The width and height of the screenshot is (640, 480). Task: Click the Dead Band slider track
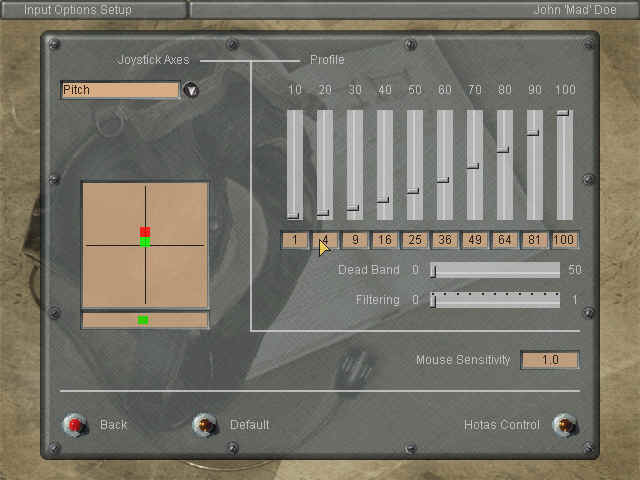click(495, 270)
